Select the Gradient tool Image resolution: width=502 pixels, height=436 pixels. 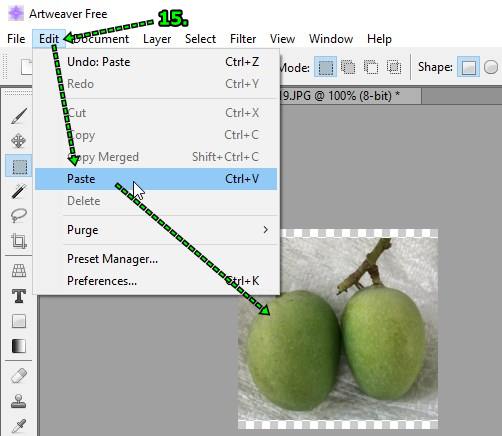(x=19, y=346)
